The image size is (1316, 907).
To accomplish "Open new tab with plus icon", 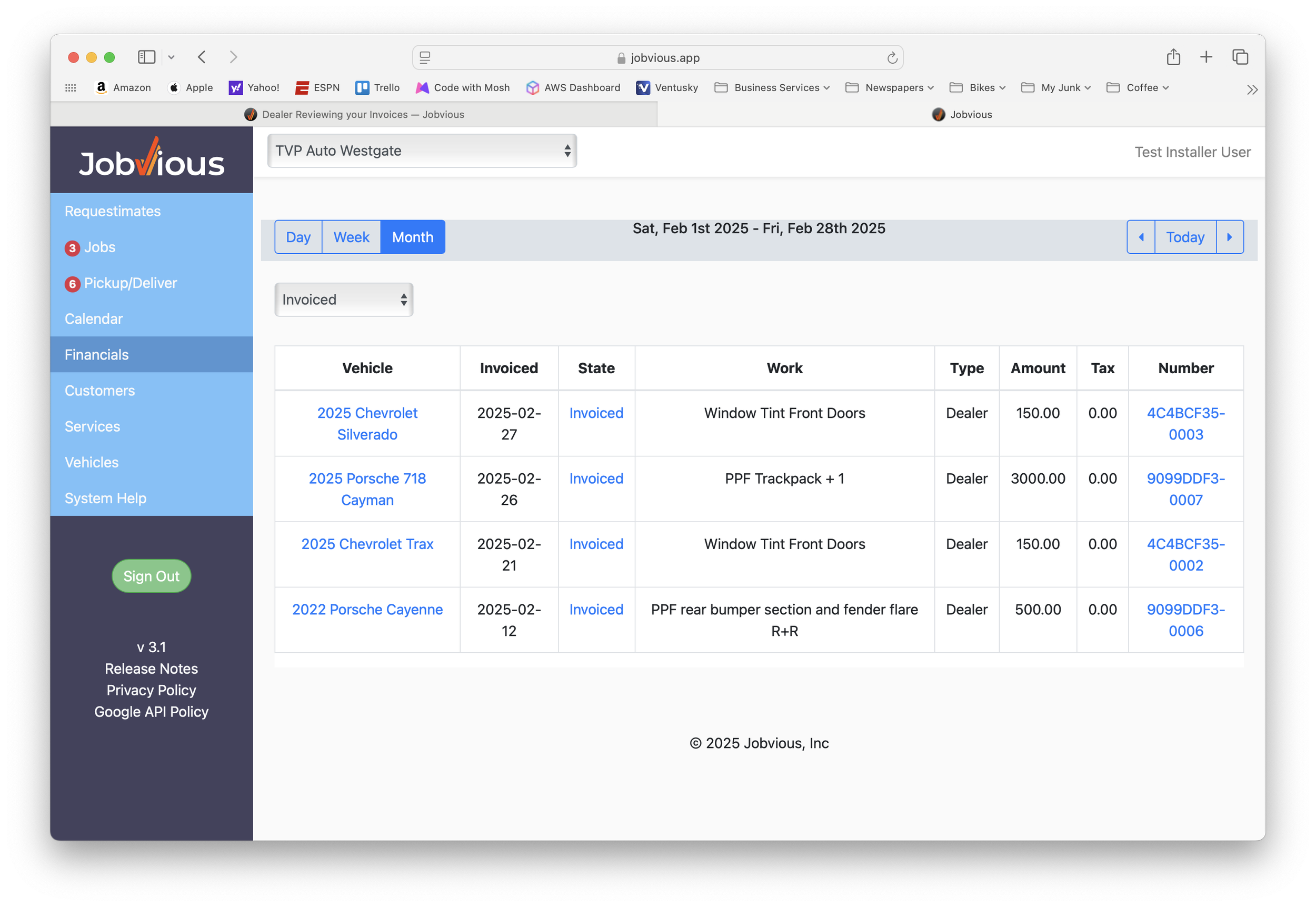I will click(x=1206, y=57).
